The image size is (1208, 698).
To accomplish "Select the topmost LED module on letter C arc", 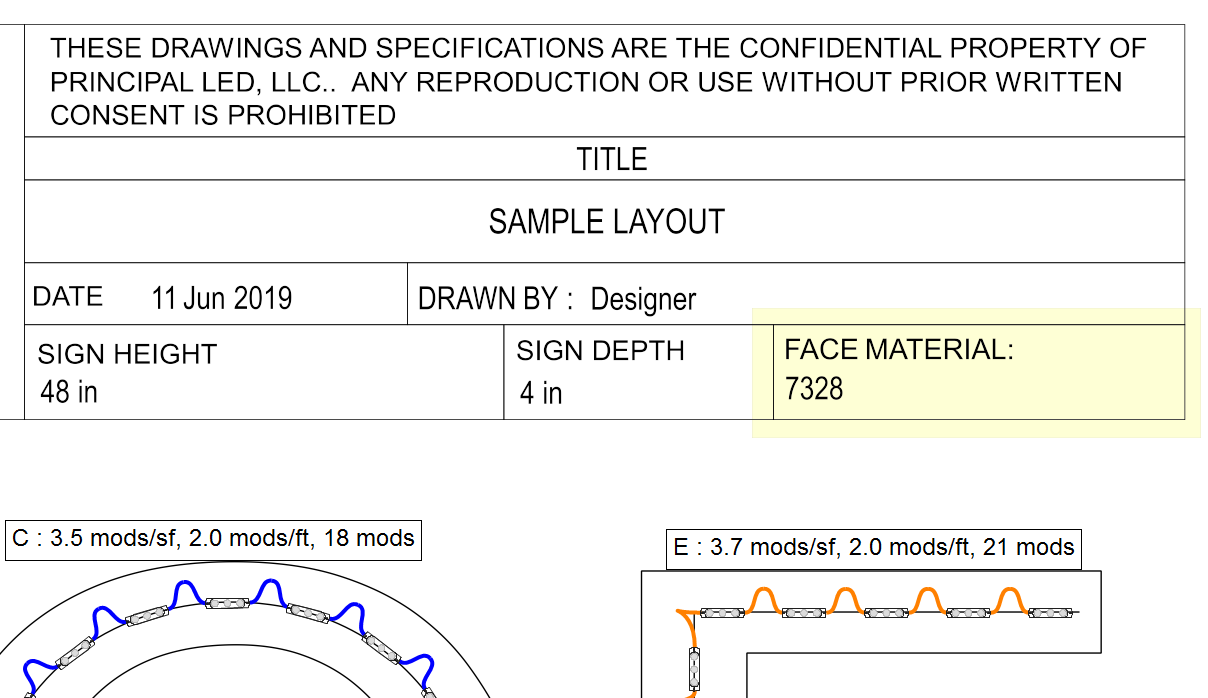I will (x=227, y=603).
